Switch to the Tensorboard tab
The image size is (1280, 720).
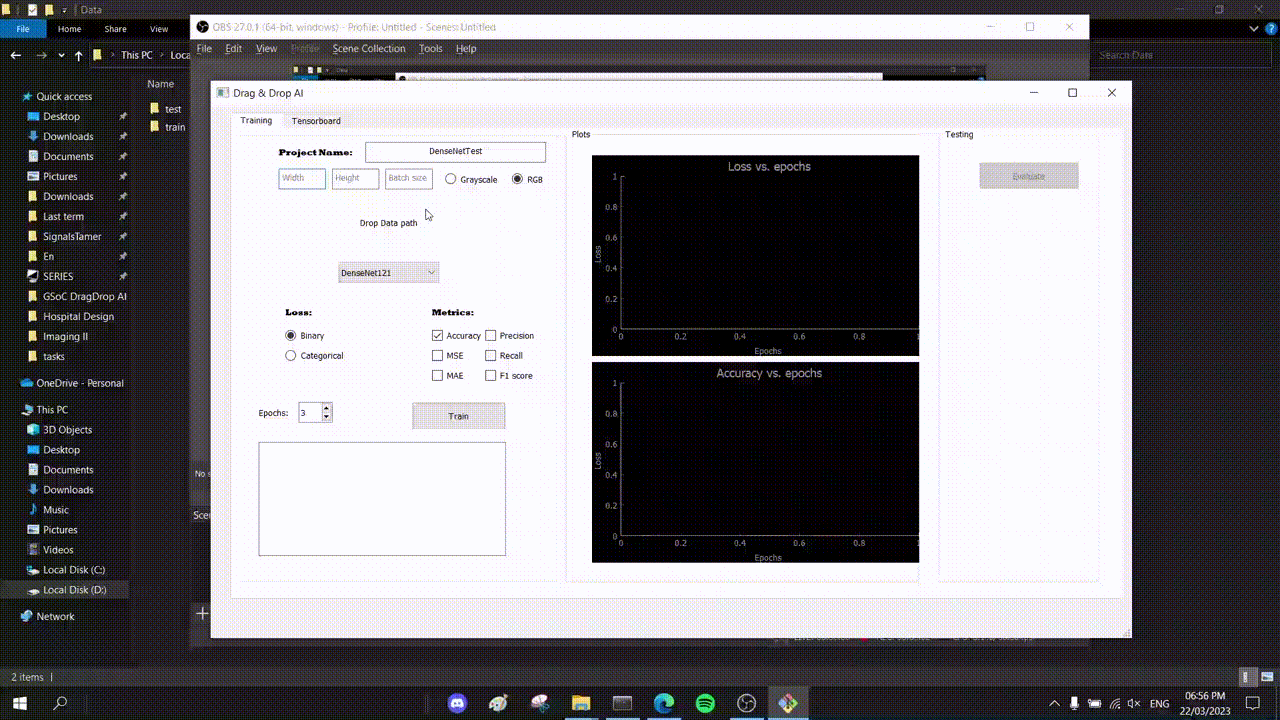point(316,121)
